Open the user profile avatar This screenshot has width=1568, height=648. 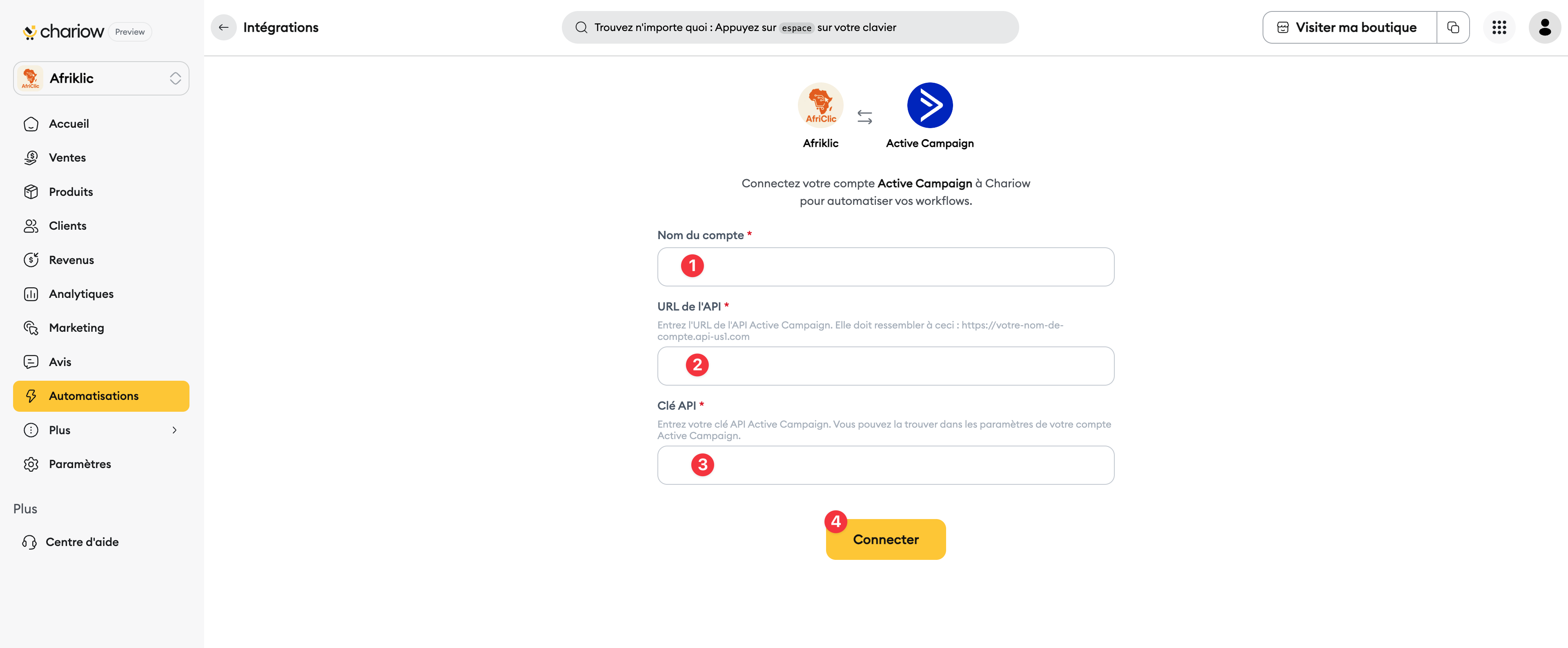(1544, 27)
